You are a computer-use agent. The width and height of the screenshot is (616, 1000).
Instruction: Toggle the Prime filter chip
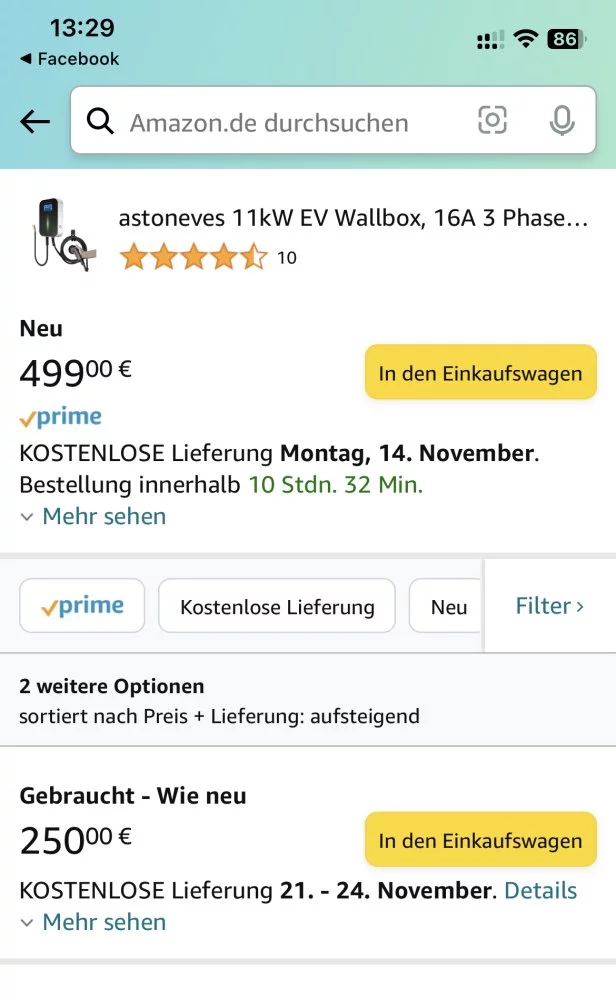pyautogui.click(x=82, y=606)
